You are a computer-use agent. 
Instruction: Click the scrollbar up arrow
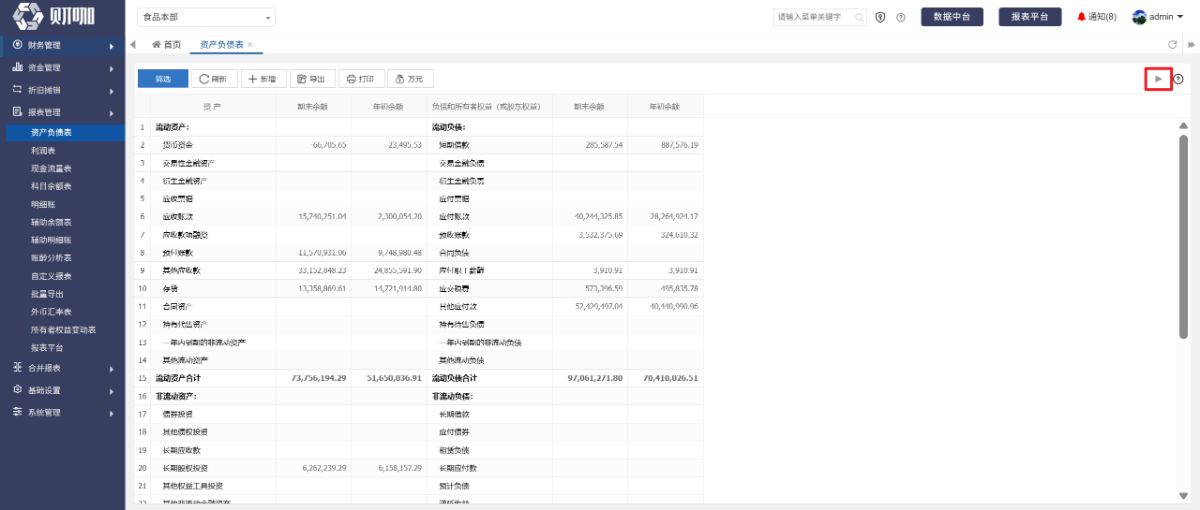click(x=1184, y=124)
